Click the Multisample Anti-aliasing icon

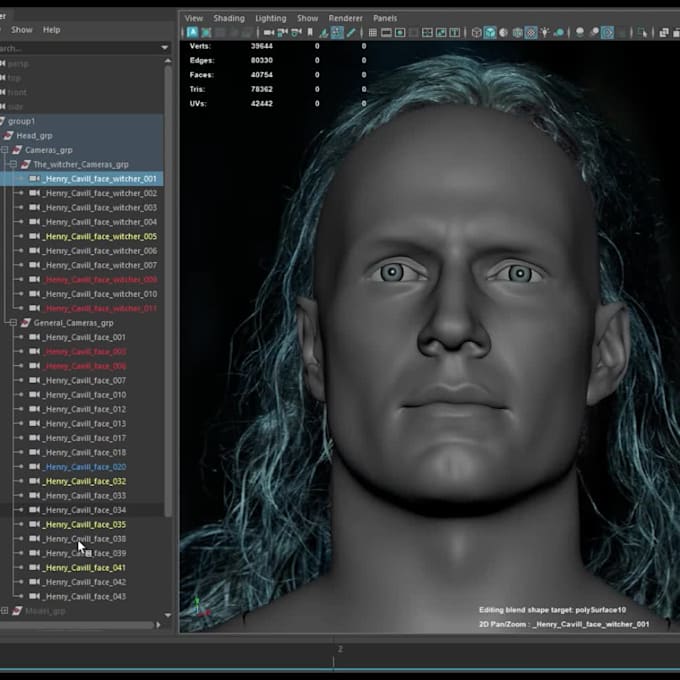click(608, 33)
